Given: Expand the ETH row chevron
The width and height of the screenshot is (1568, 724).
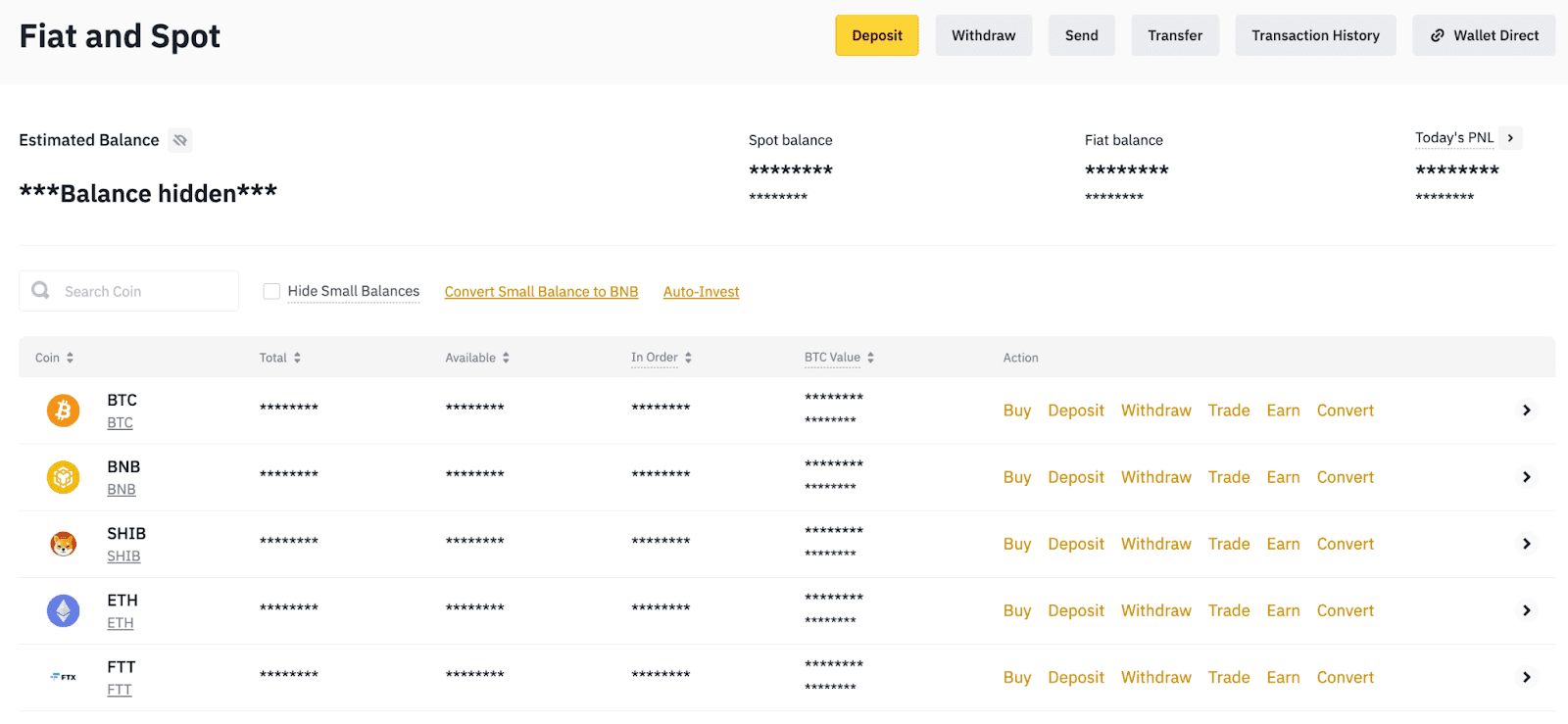Looking at the screenshot, I should [x=1526, y=610].
